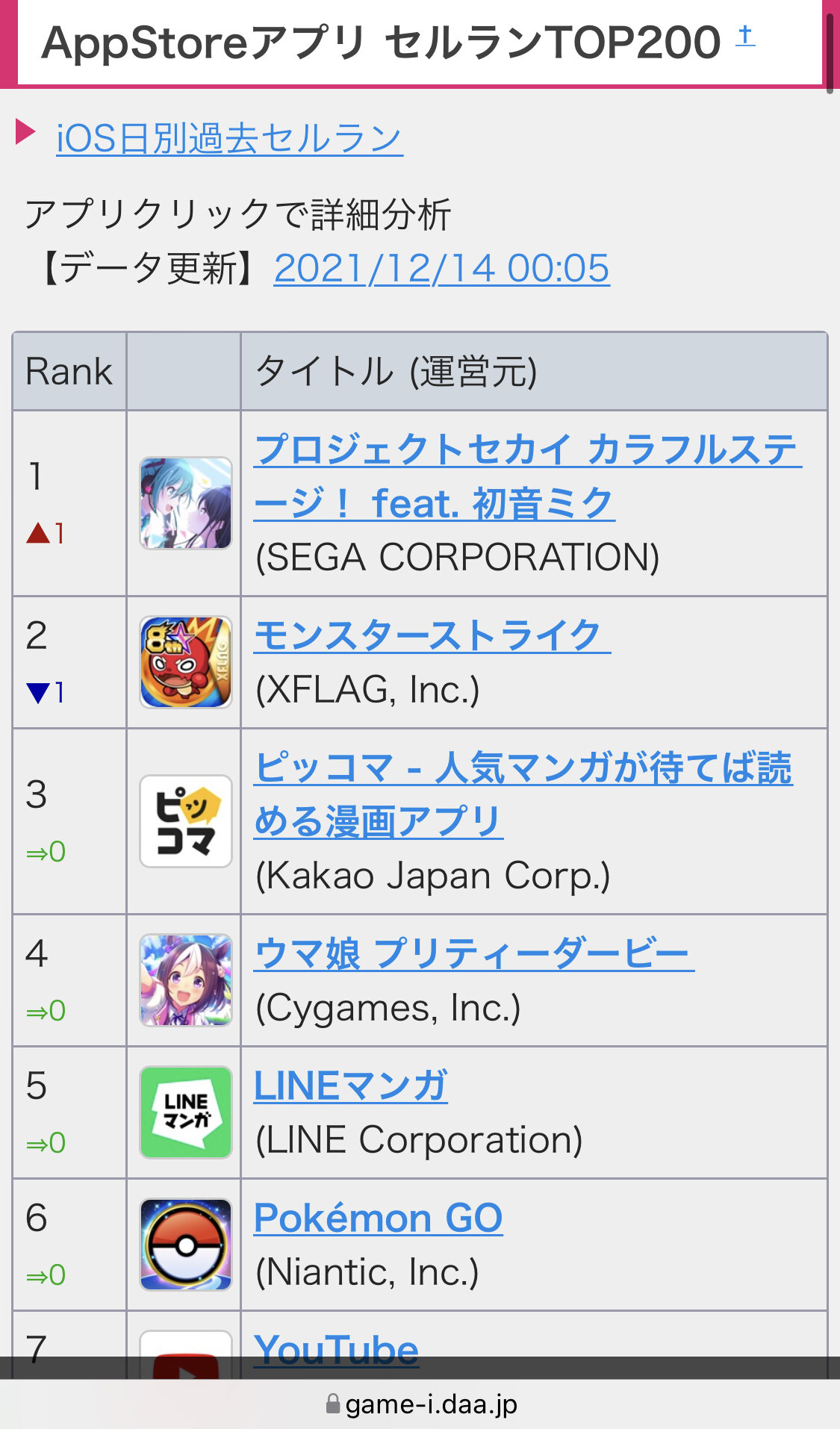Tap the Uma Musume app icon
The image size is (840, 1429).
click(x=186, y=980)
